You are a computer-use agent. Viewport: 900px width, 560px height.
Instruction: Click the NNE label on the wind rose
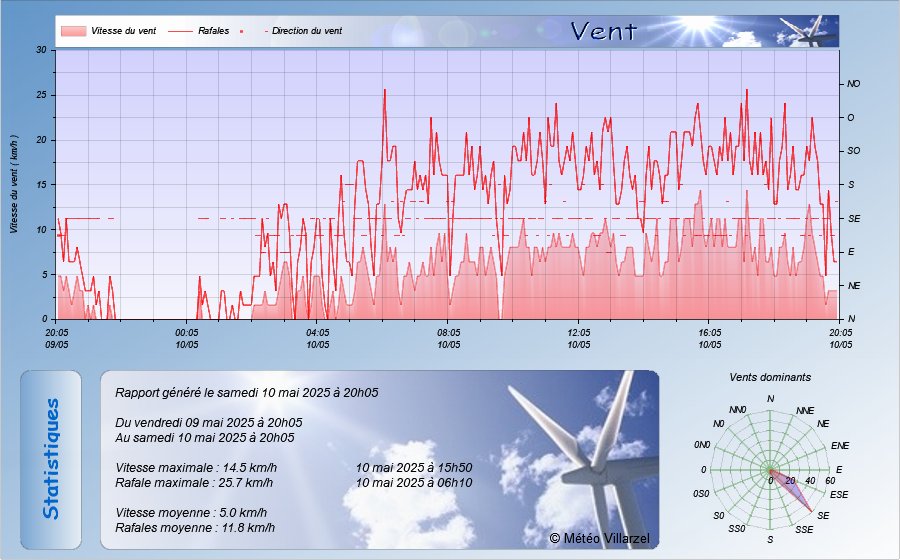[805, 411]
